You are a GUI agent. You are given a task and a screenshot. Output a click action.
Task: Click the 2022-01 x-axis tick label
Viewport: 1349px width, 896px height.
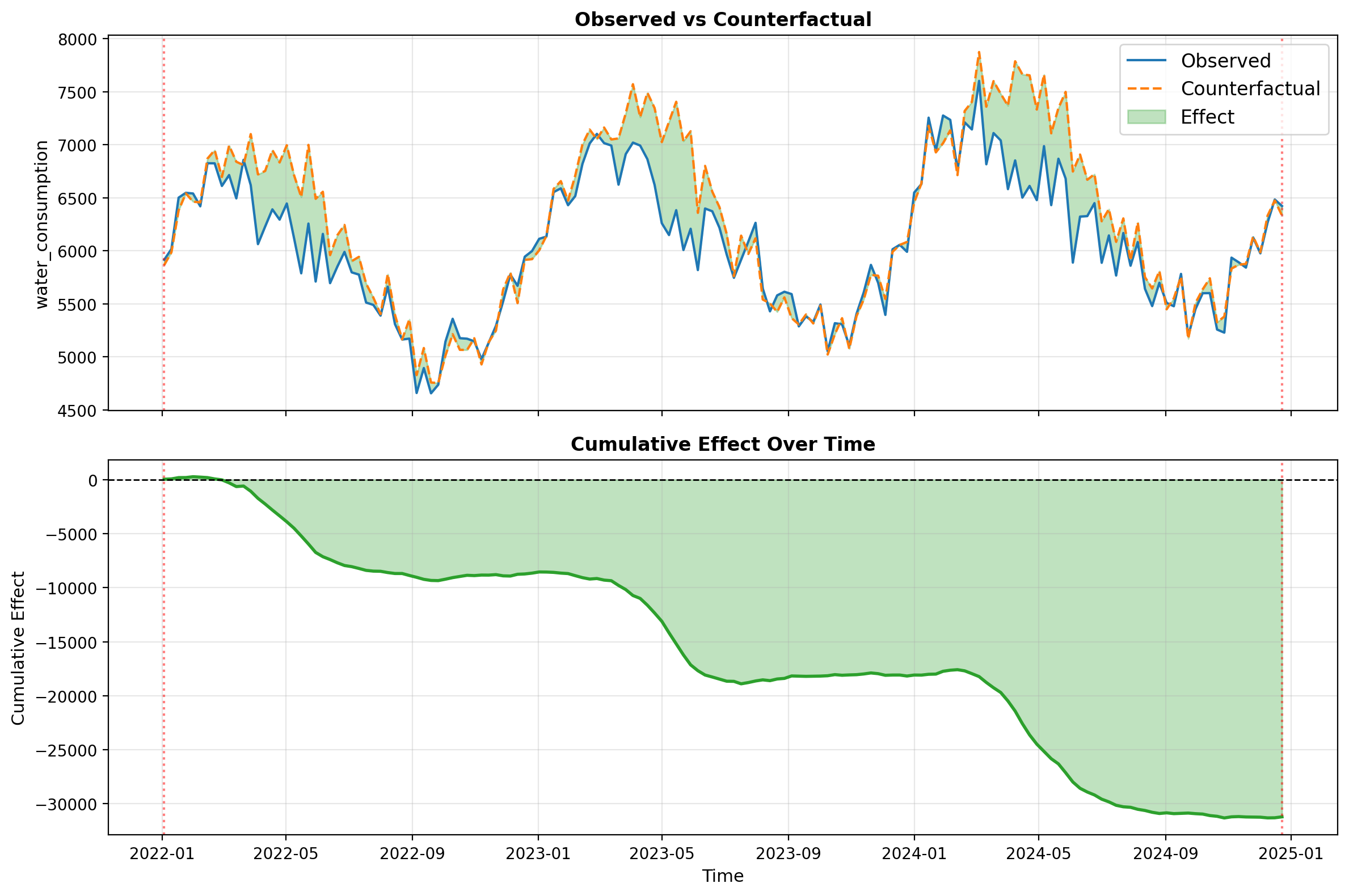[162, 853]
